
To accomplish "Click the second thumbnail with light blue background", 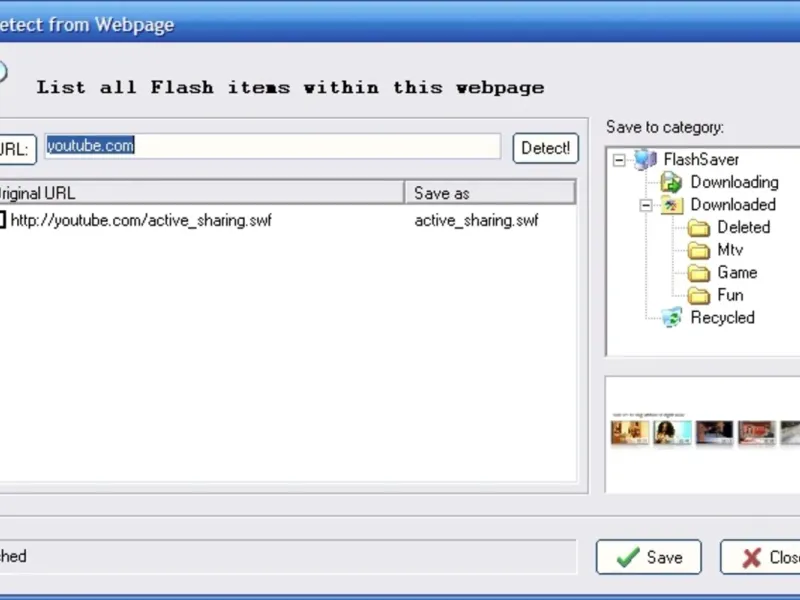I will point(672,433).
